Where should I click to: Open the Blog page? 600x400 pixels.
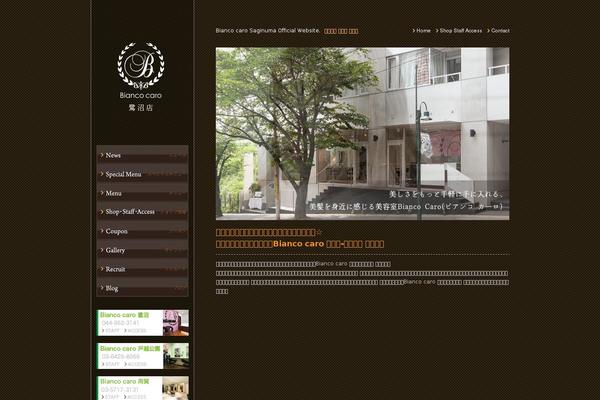click(x=142, y=288)
